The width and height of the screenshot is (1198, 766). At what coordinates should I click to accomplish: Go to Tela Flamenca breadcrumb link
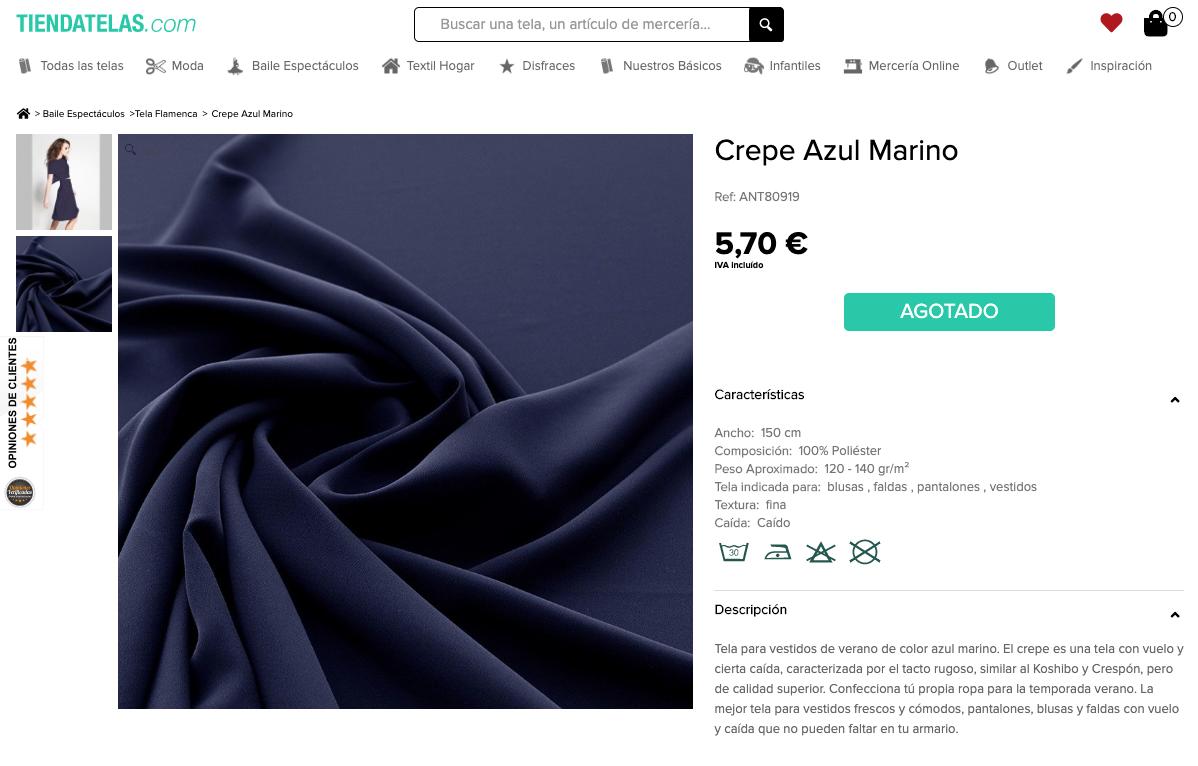(166, 114)
